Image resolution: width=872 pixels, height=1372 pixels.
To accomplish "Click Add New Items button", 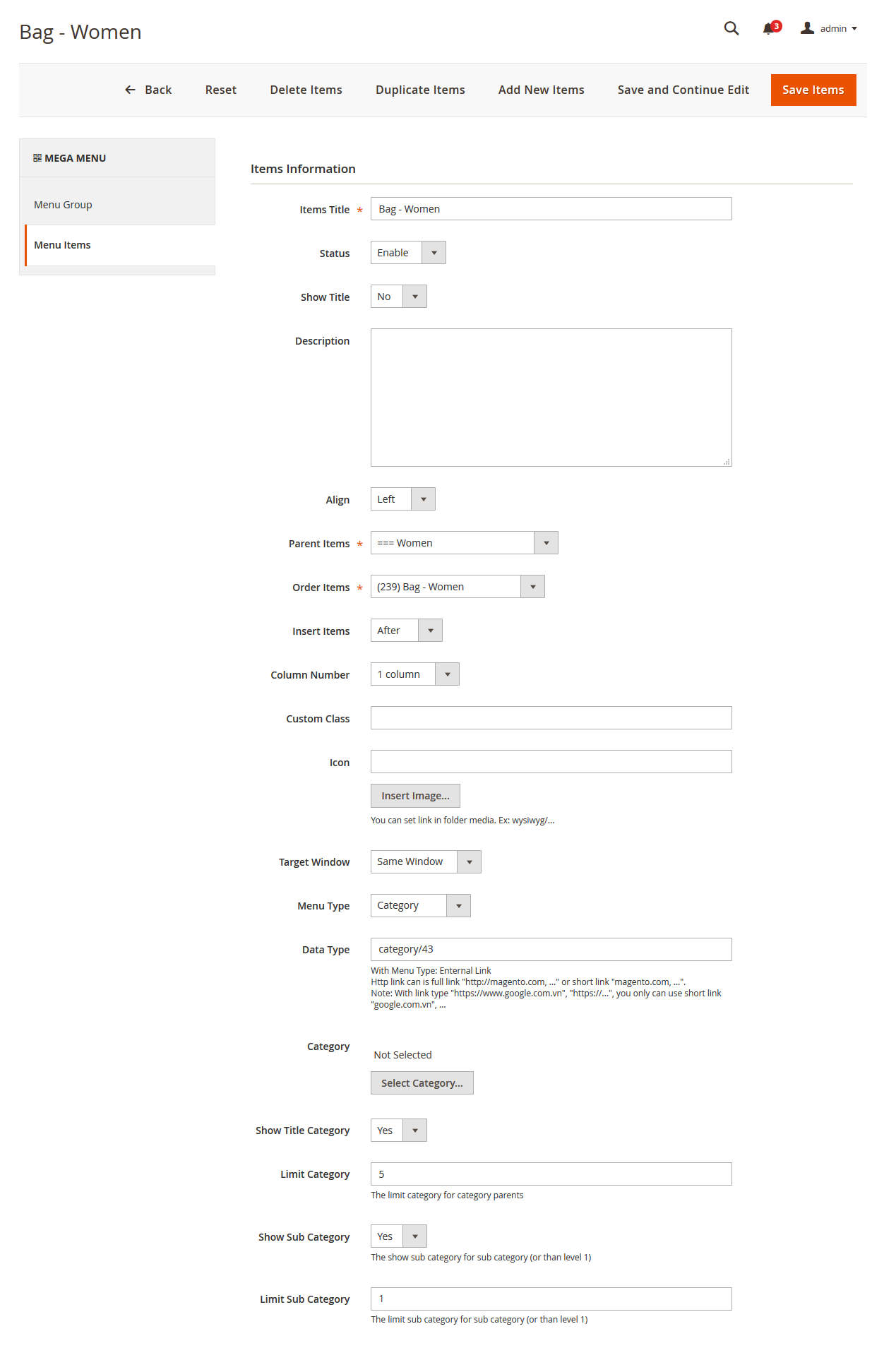I will [x=542, y=90].
